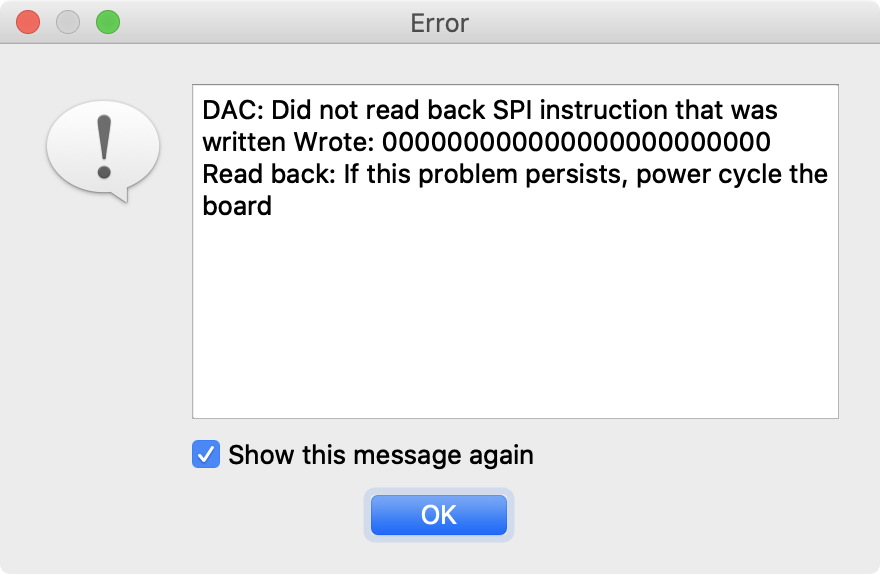Screen dimensions: 880x574
Task: Click the "Error" window title text
Action: pyautogui.click(x=440, y=22)
